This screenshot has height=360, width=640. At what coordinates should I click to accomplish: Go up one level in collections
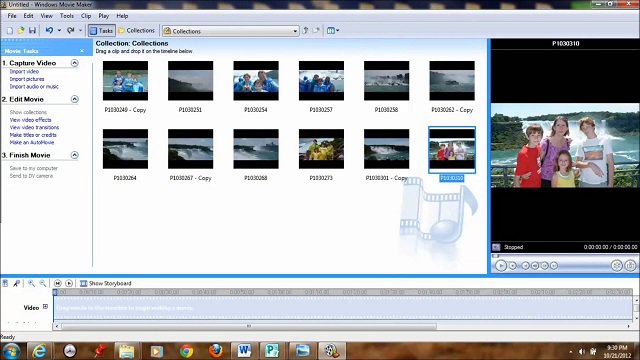306,31
